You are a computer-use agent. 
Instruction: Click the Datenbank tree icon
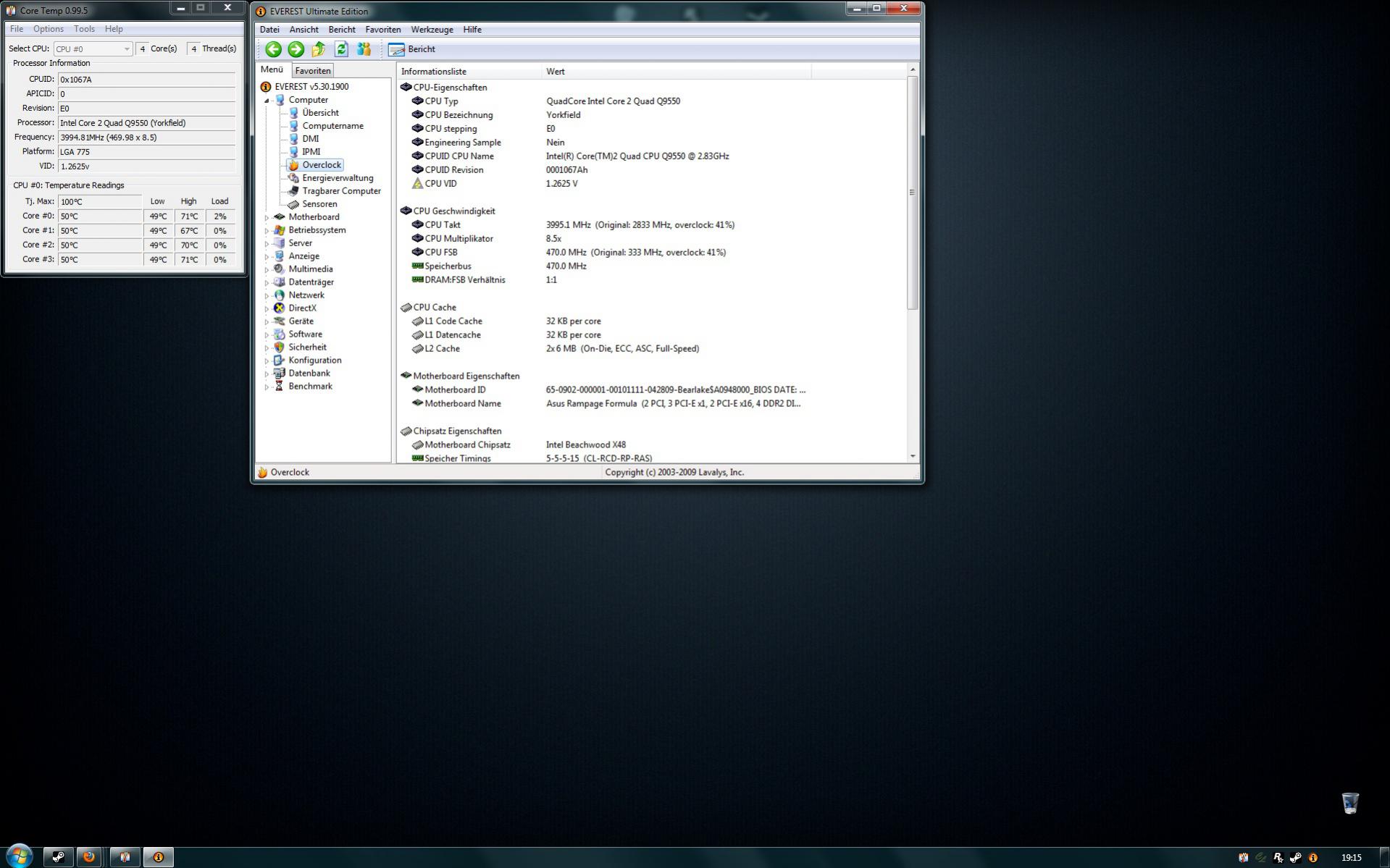coord(280,374)
